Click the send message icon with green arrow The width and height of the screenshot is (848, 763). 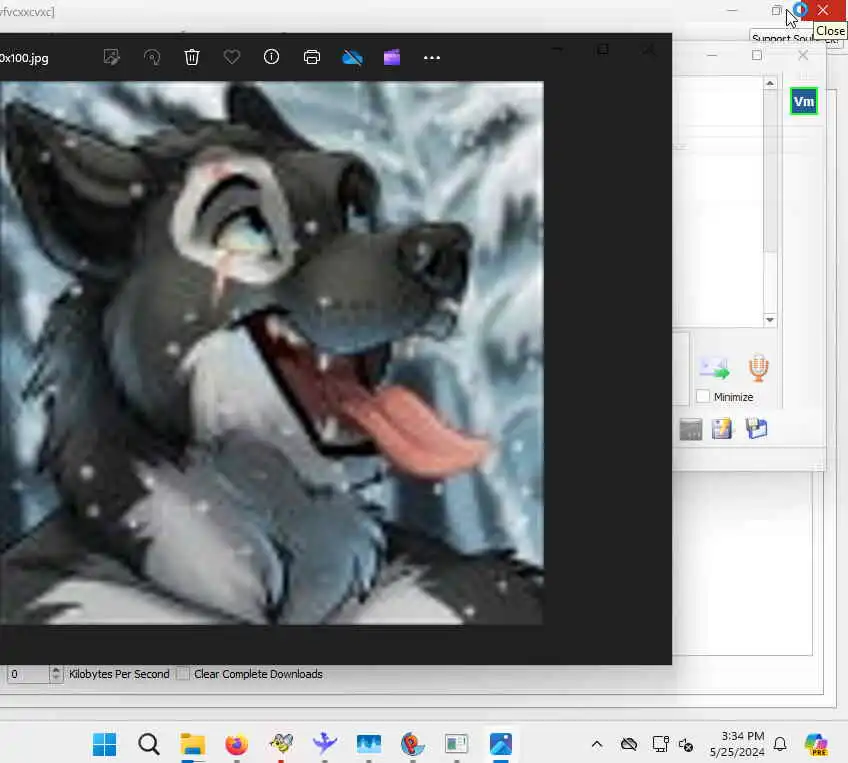click(714, 368)
